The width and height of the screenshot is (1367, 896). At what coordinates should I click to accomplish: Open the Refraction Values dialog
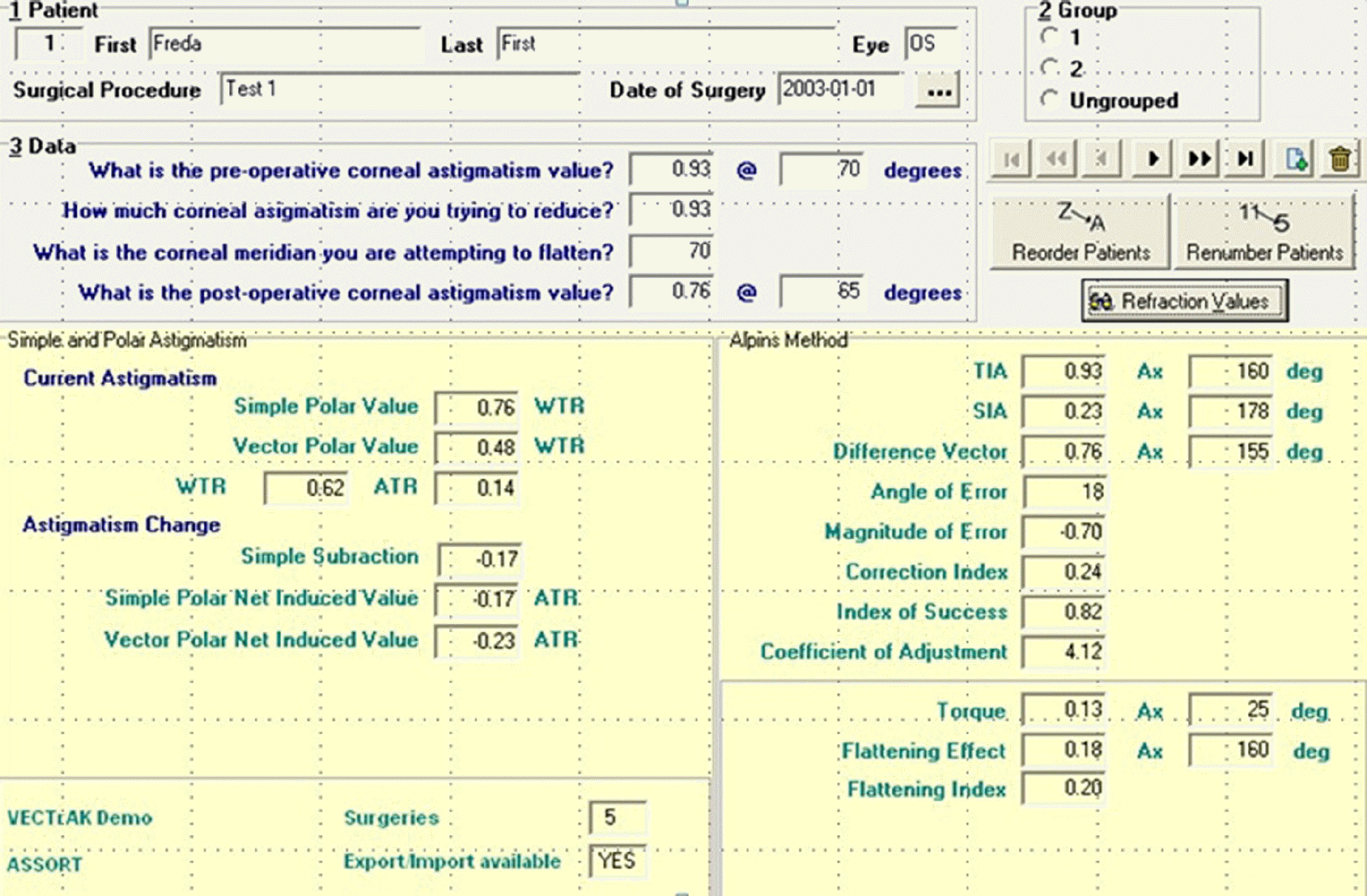coord(1184,301)
